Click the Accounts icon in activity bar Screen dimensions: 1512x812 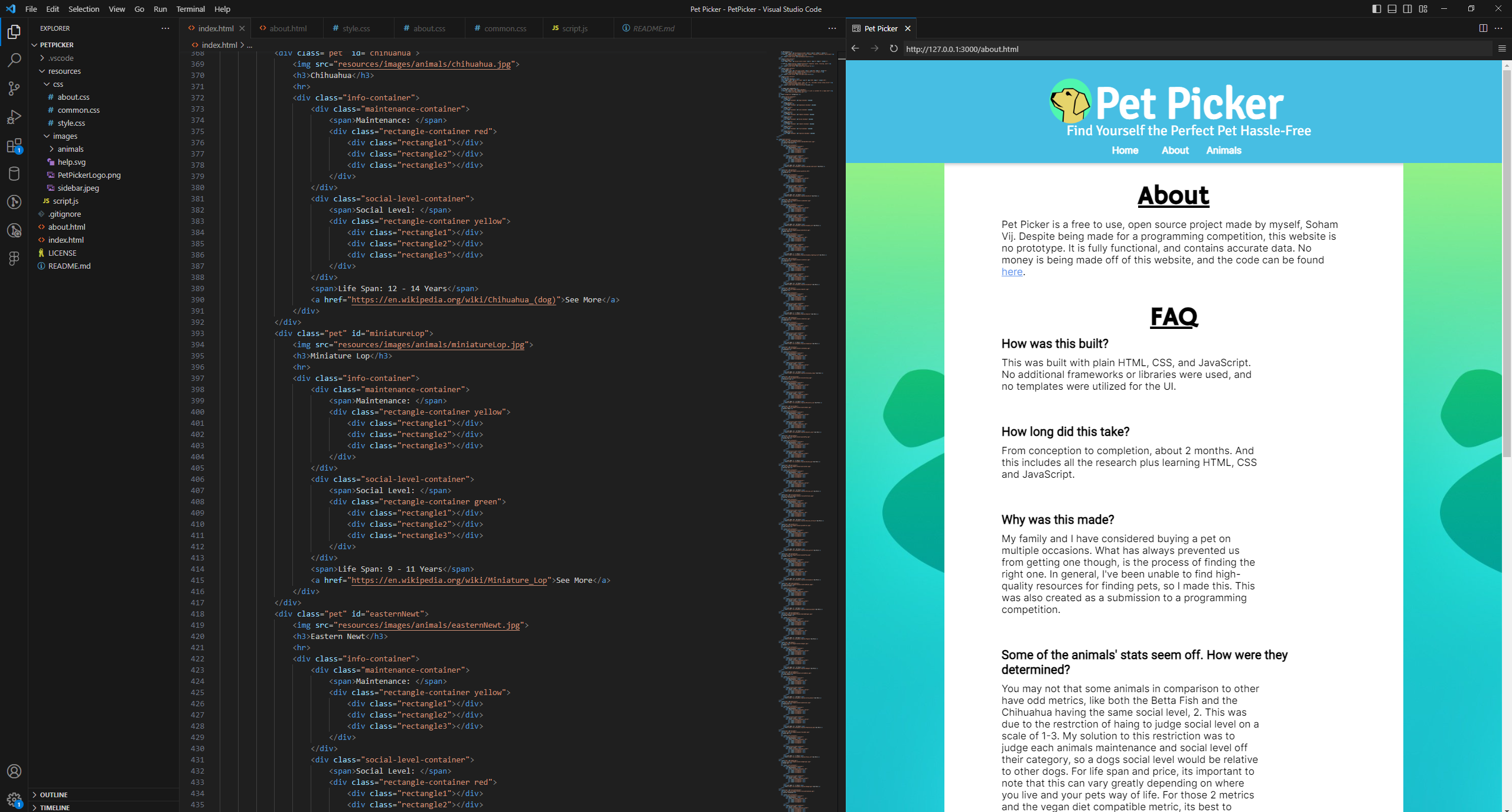point(14,771)
